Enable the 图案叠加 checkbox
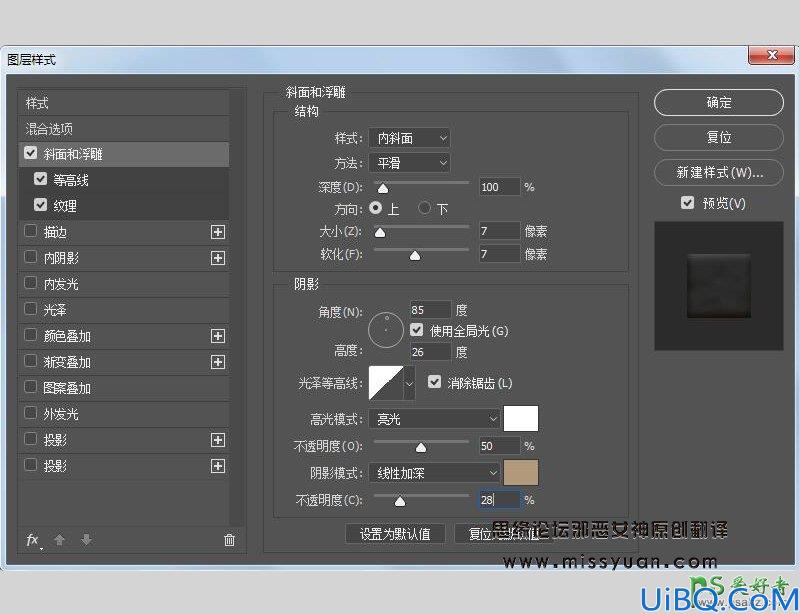800x614 pixels. coord(31,387)
